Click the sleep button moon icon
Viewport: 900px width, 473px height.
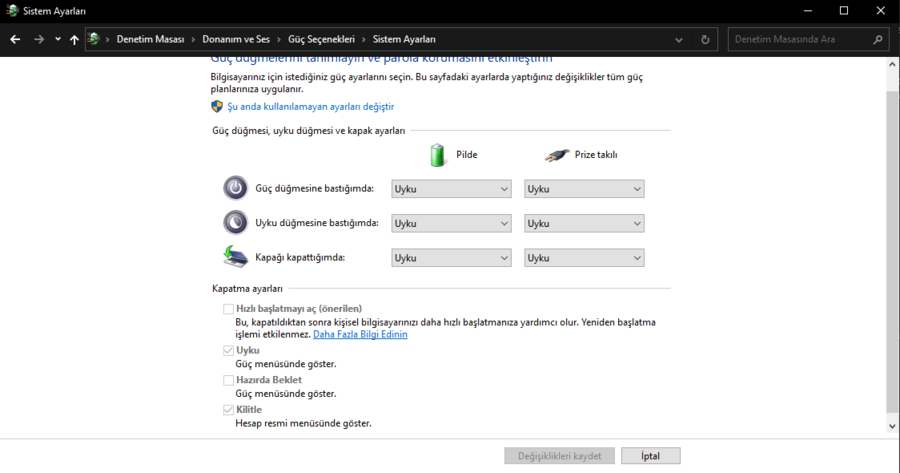pos(235,223)
